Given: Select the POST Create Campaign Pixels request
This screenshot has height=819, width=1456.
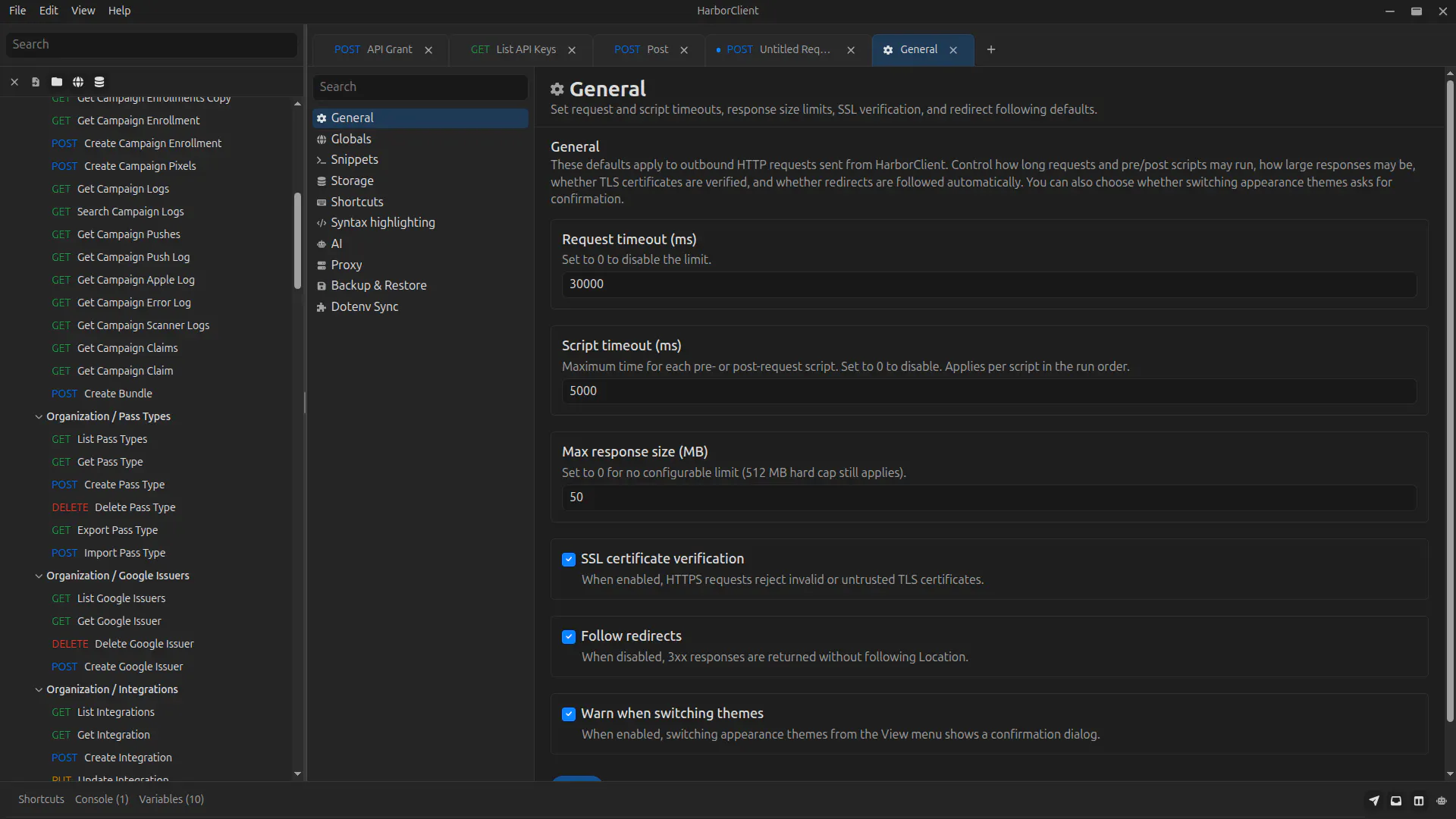Looking at the screenshot, I should pyautogui.click(x=124, y=166).
